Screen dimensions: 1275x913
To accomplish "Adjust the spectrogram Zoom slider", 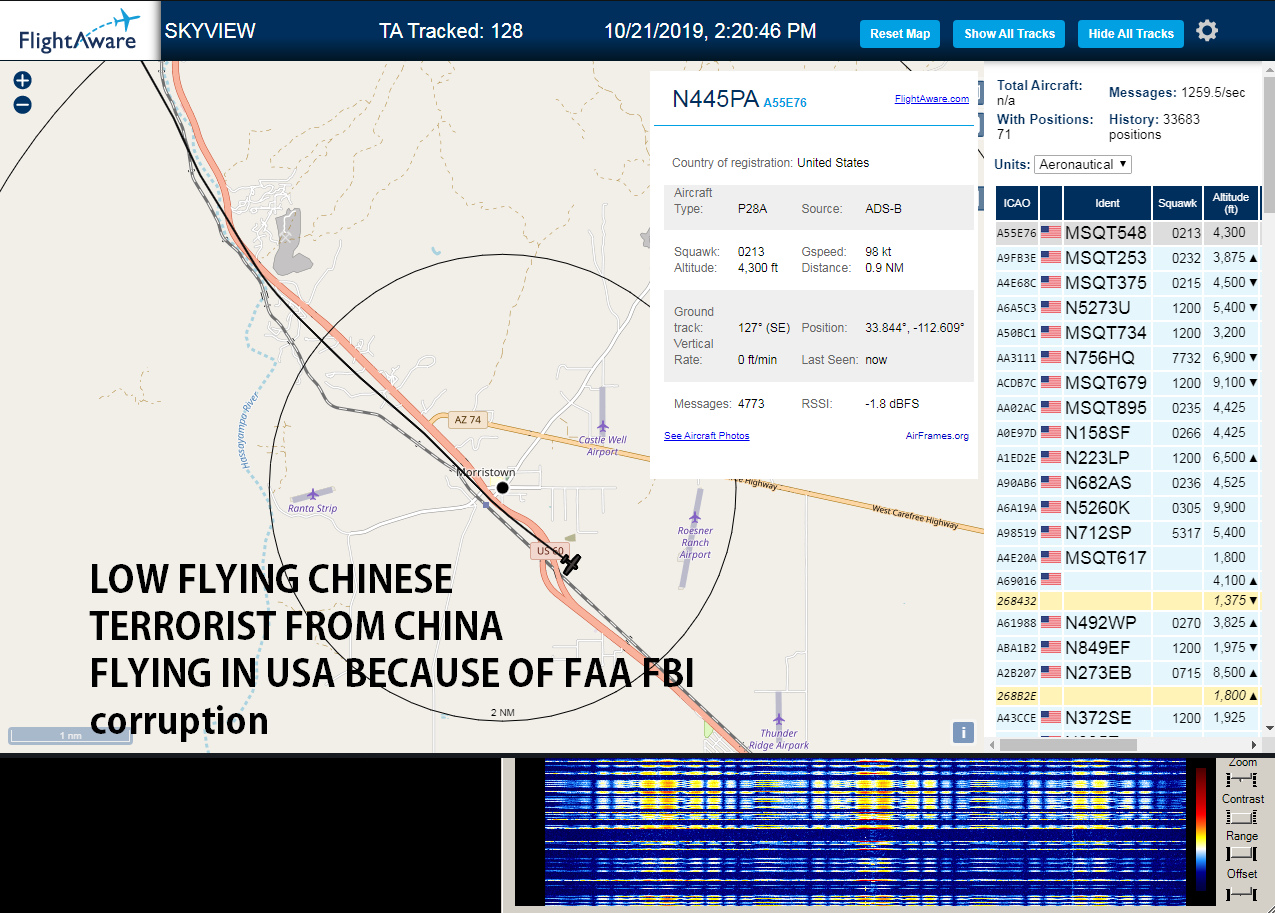I will (1241, 779).
